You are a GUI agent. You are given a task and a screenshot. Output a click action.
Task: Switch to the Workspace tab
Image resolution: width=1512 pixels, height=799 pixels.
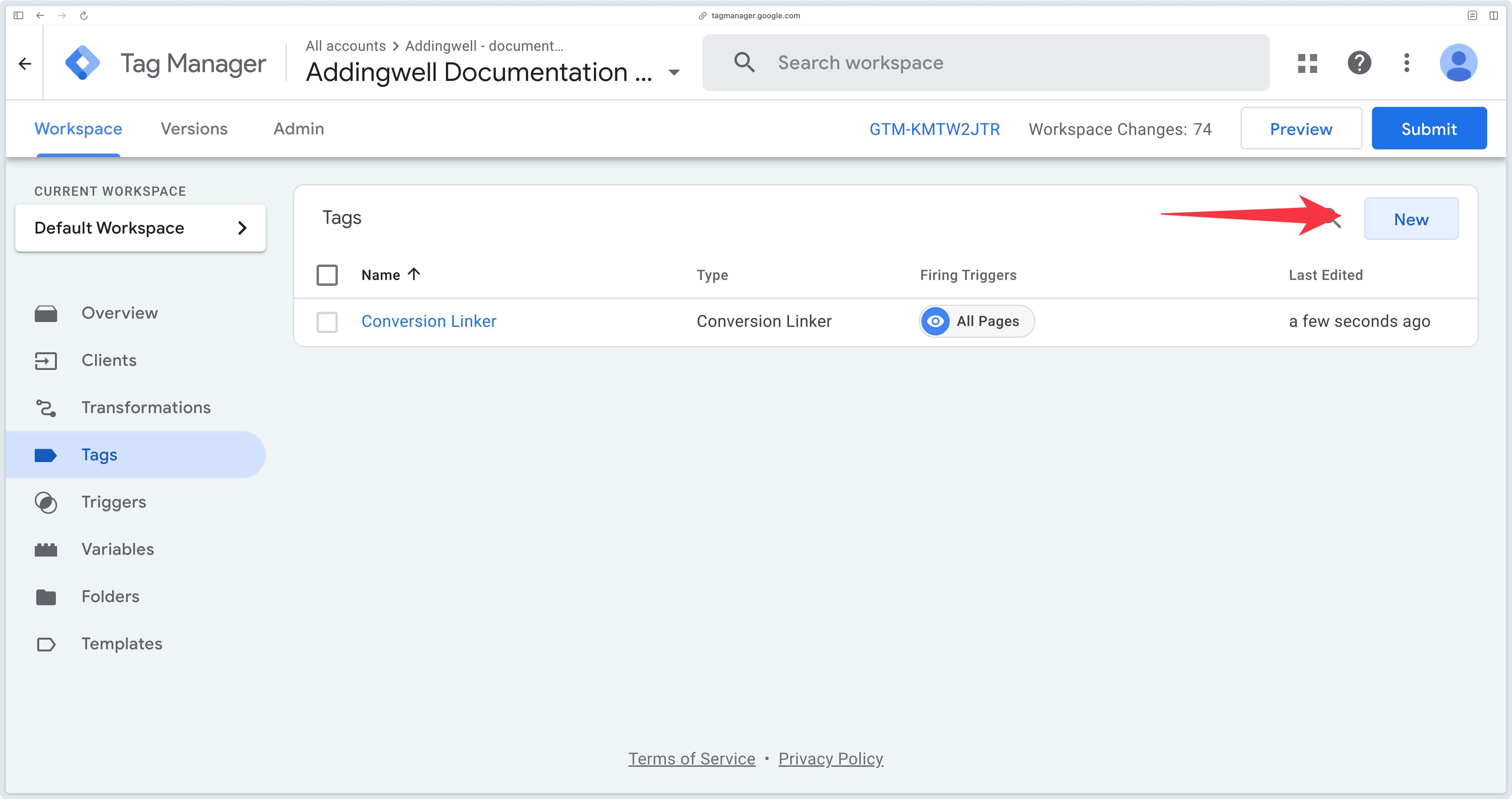(x=79, y=128)
